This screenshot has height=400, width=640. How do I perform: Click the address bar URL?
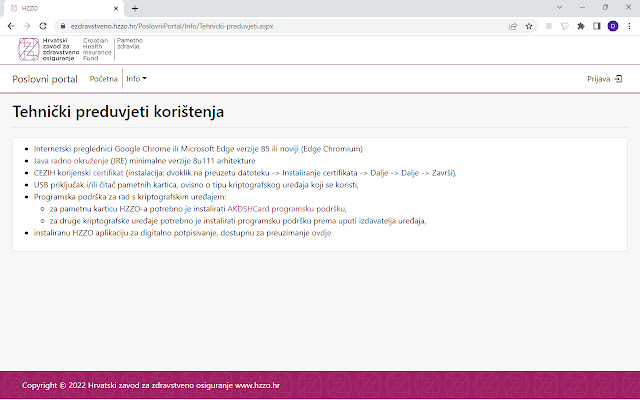pos(172,26)
